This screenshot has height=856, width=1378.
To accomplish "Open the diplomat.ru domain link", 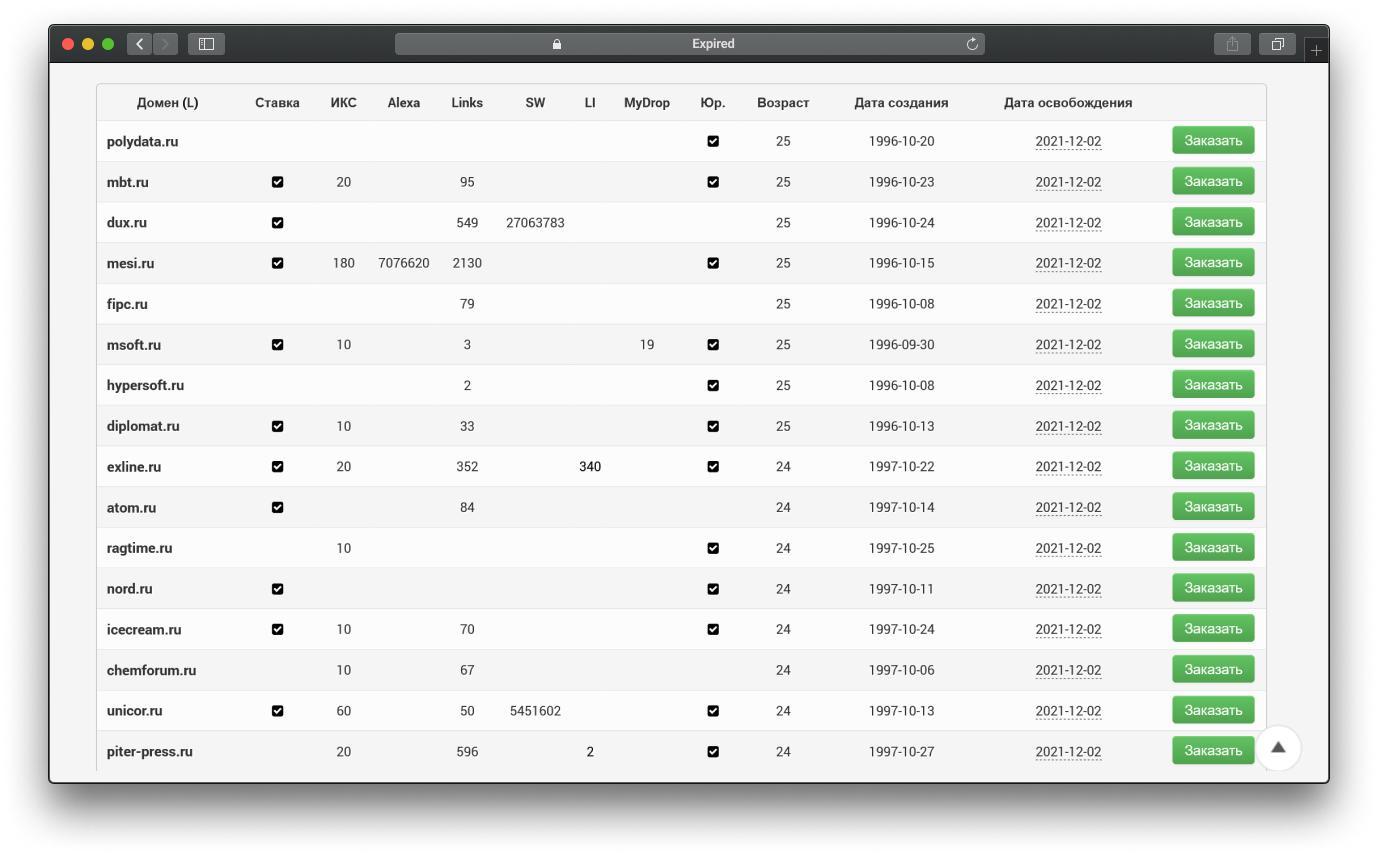I will (143, 426).
